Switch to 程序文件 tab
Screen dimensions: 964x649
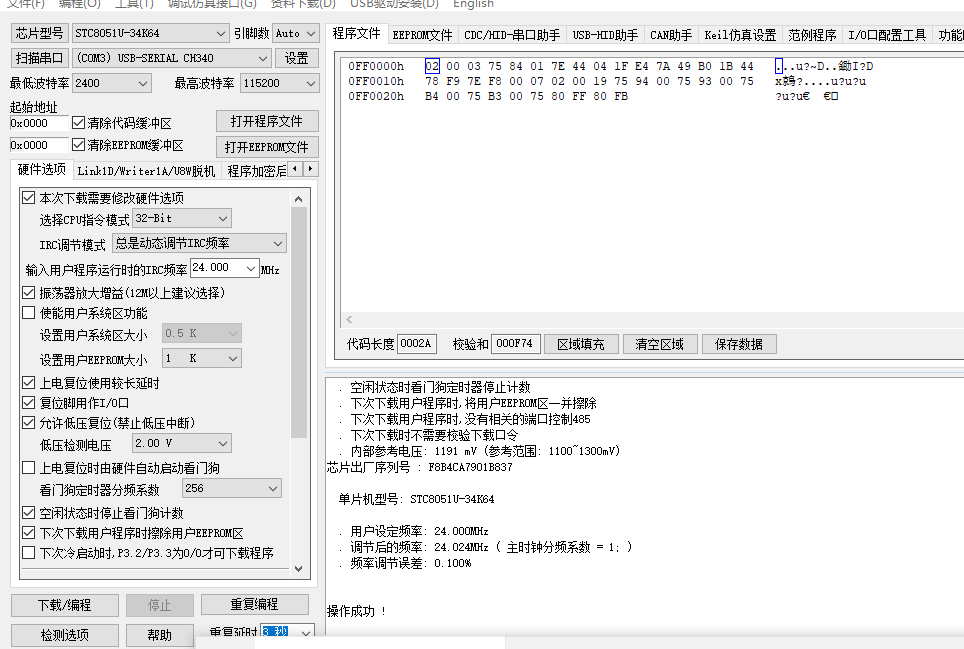coord(357,33)
